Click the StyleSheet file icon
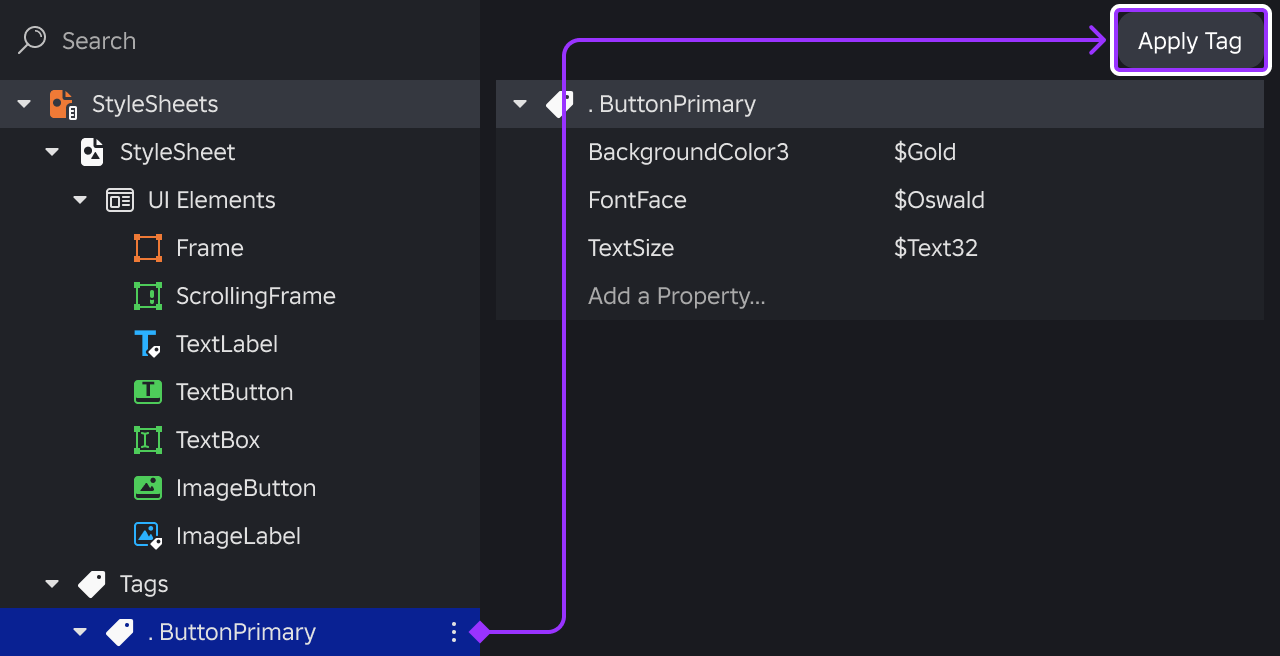Viewport: 1280px width, 656px height. point(92,152)
